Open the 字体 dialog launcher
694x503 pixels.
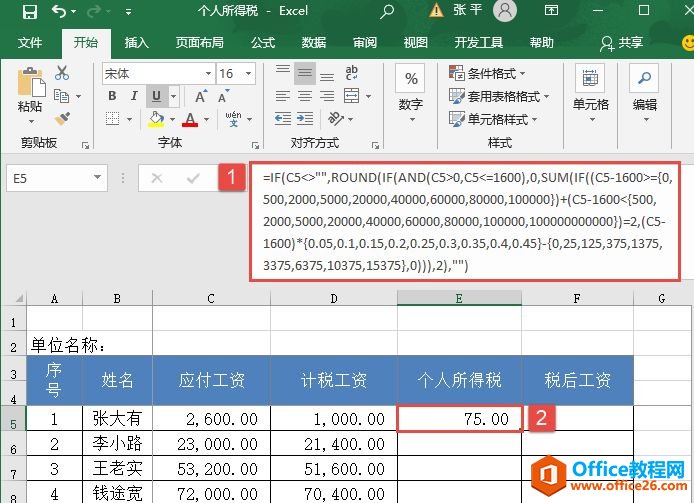click(x=255, y=145)
